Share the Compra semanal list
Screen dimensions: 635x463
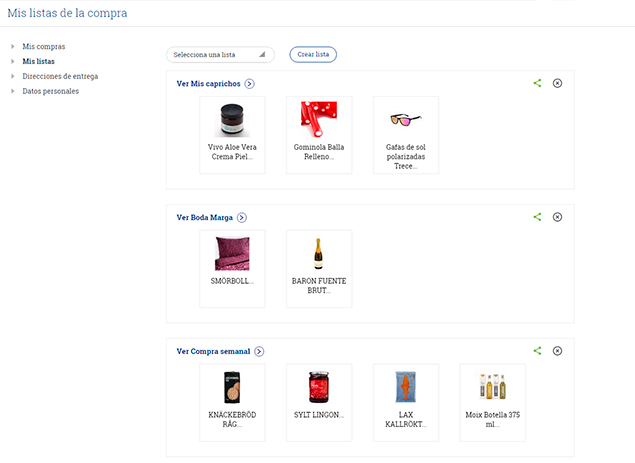click(538, 351)
